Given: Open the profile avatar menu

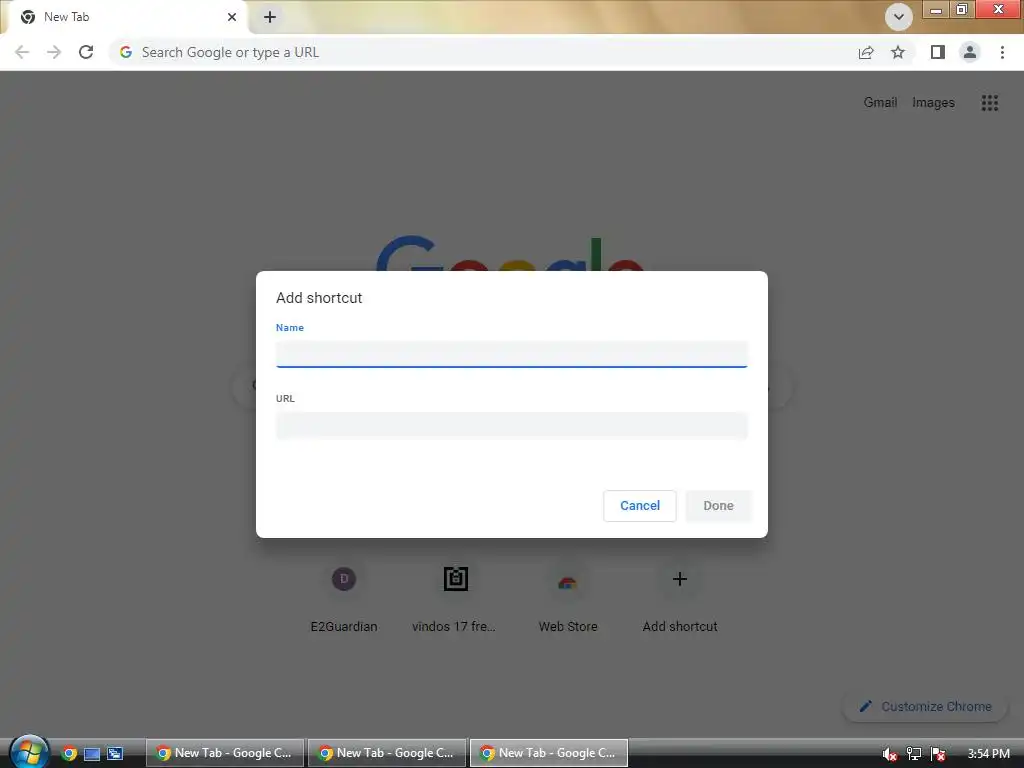Looking at the screenshot, I should [x=970, y=52].
